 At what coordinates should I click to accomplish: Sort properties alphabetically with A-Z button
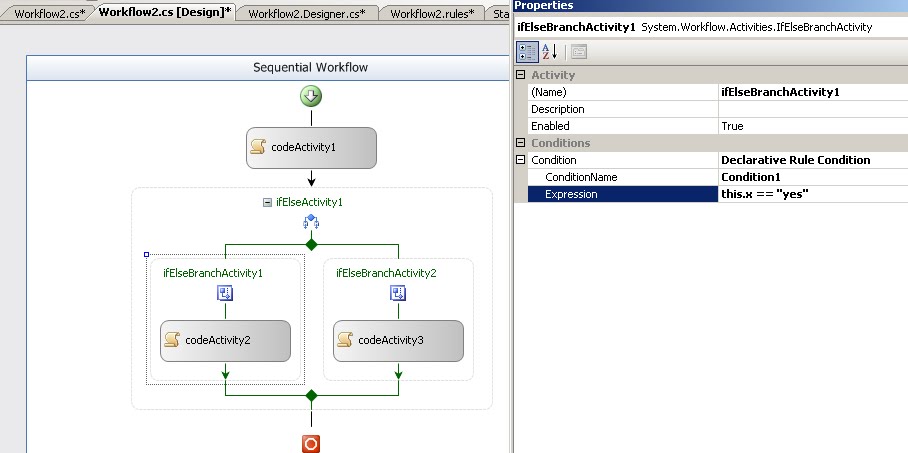[x=550, y=52]
